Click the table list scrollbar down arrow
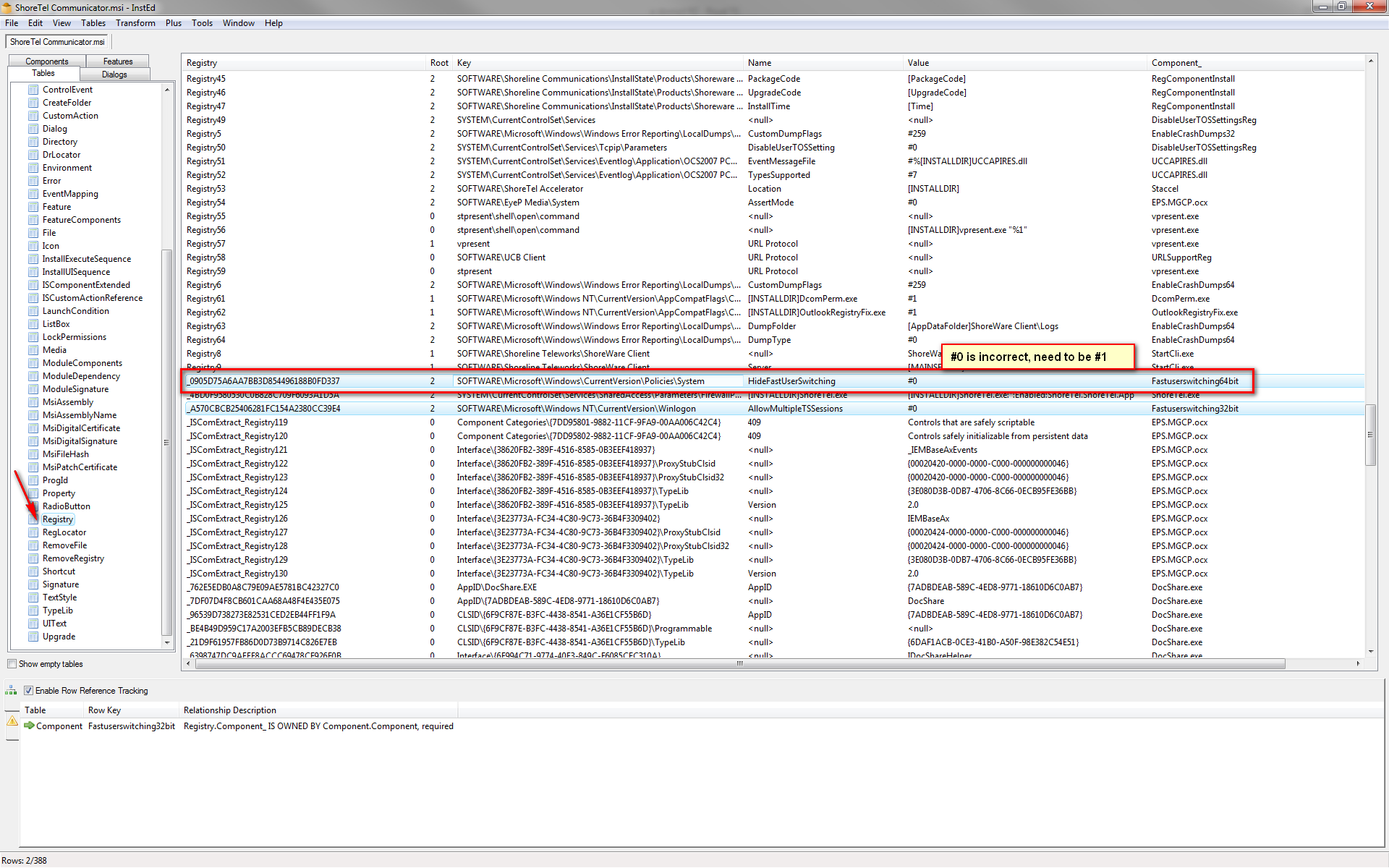The height and width of the screenshot is (868, 1389). coord(167,642)
